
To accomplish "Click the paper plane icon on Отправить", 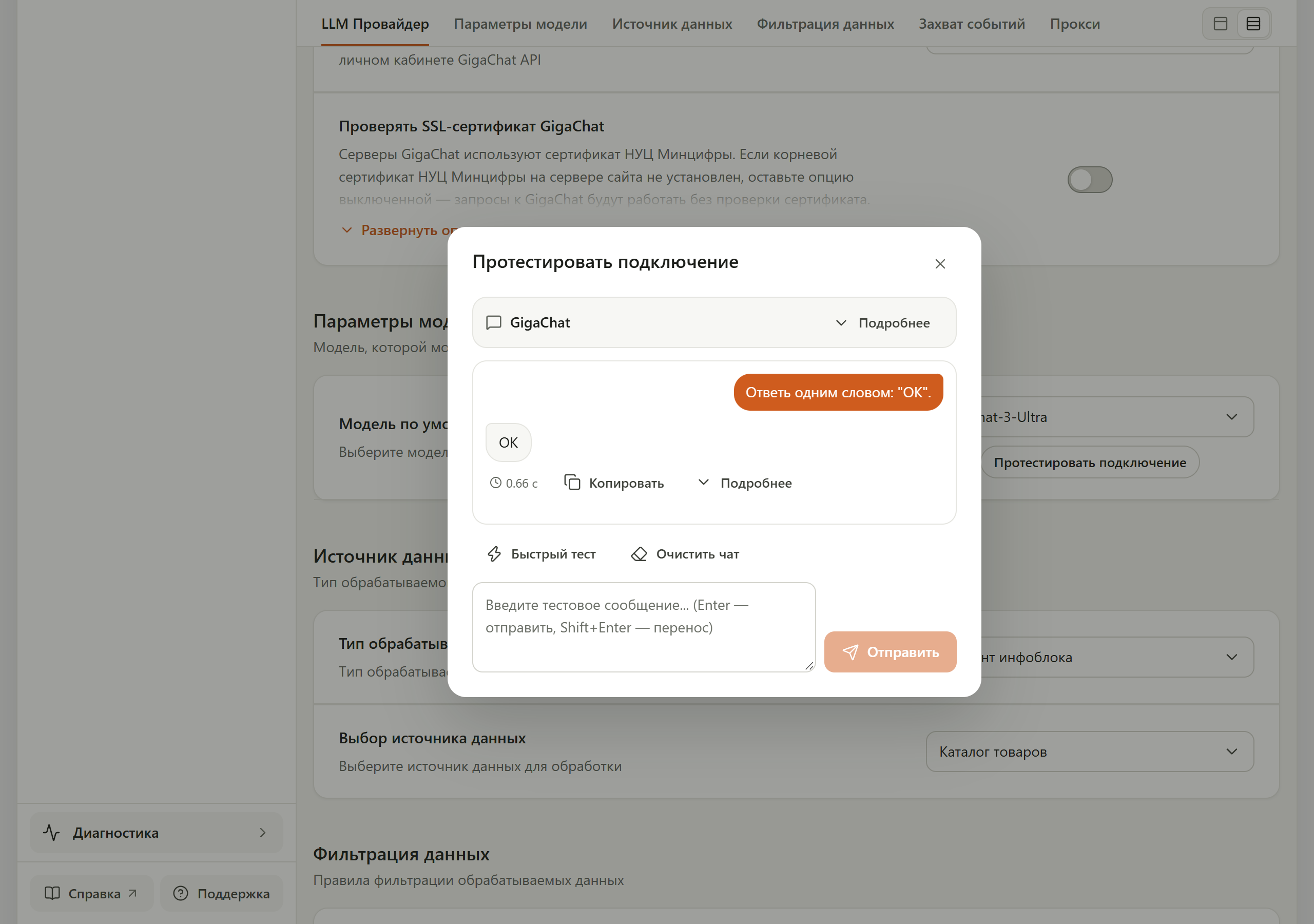I will [851, 652].
